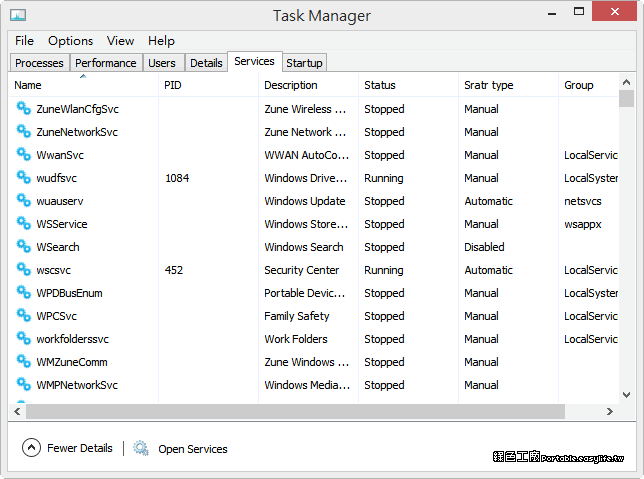Screen dimensions: 644x479
Task: Click the wudfsvc service gear icon
Action: tap(24, 178)
